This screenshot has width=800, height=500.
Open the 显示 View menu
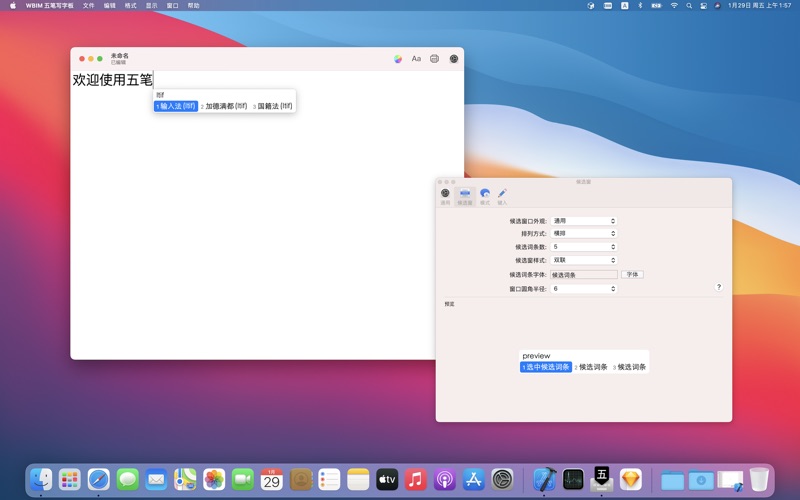coord(152,6)
